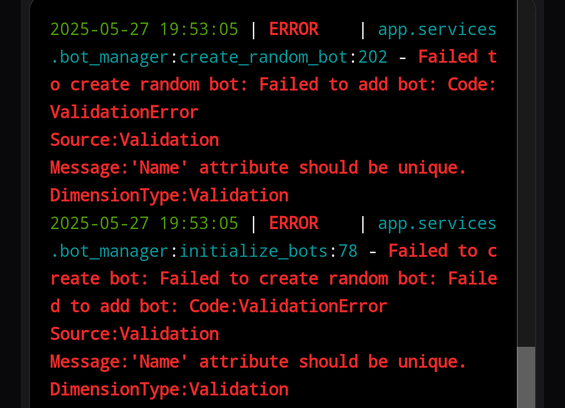Click the standalone ValidationError line in the first entry
Viewport: 565px width, 408px height.
coord(124,112)
